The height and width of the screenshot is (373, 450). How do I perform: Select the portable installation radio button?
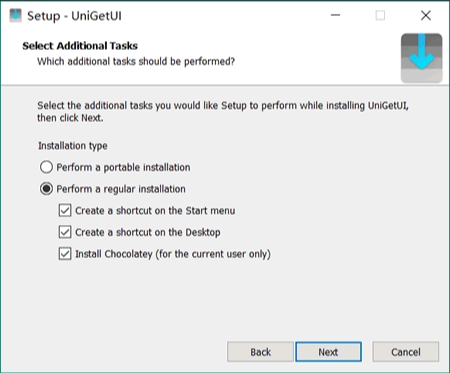pyautogui.click(x=46, y=167)
